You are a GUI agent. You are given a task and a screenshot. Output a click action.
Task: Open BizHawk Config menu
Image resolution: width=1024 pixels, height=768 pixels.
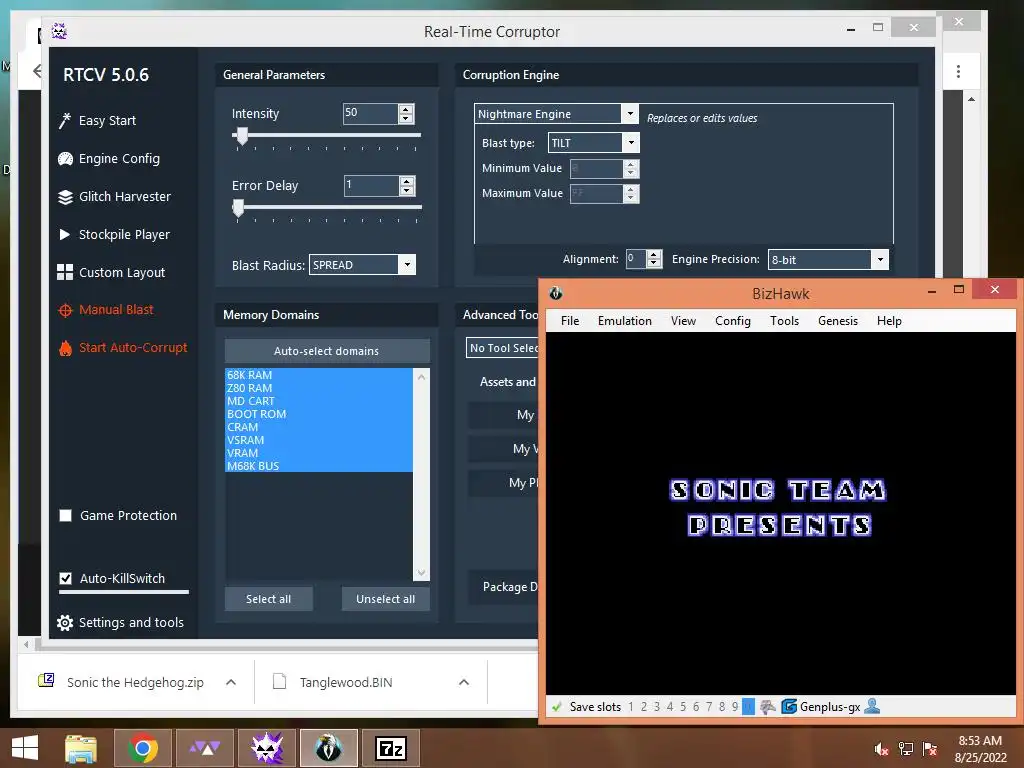[733, 321]
